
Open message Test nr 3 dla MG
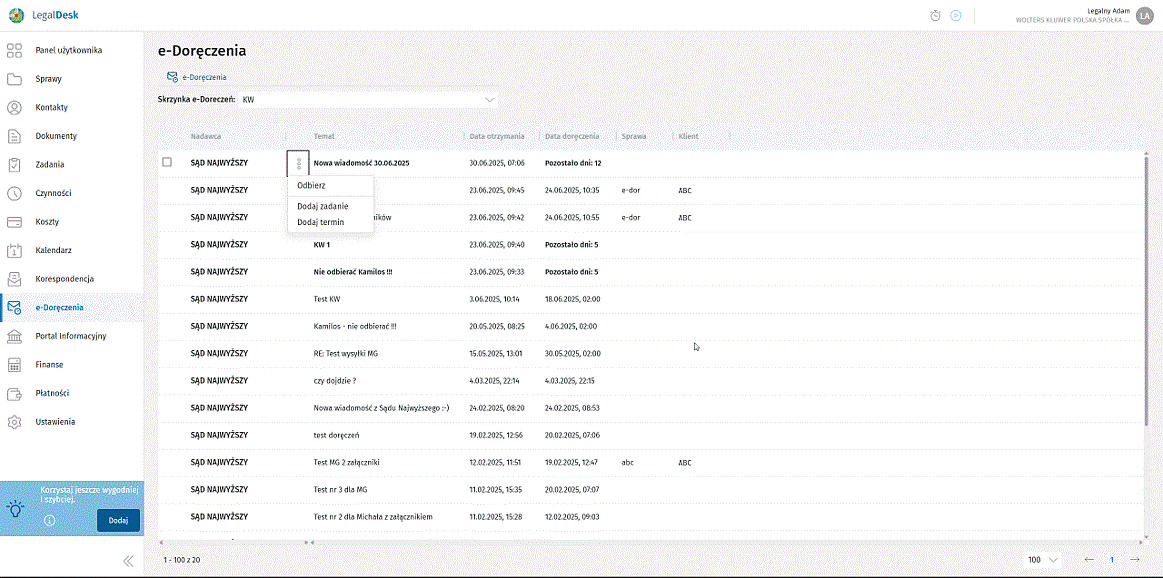click(342, 490)
